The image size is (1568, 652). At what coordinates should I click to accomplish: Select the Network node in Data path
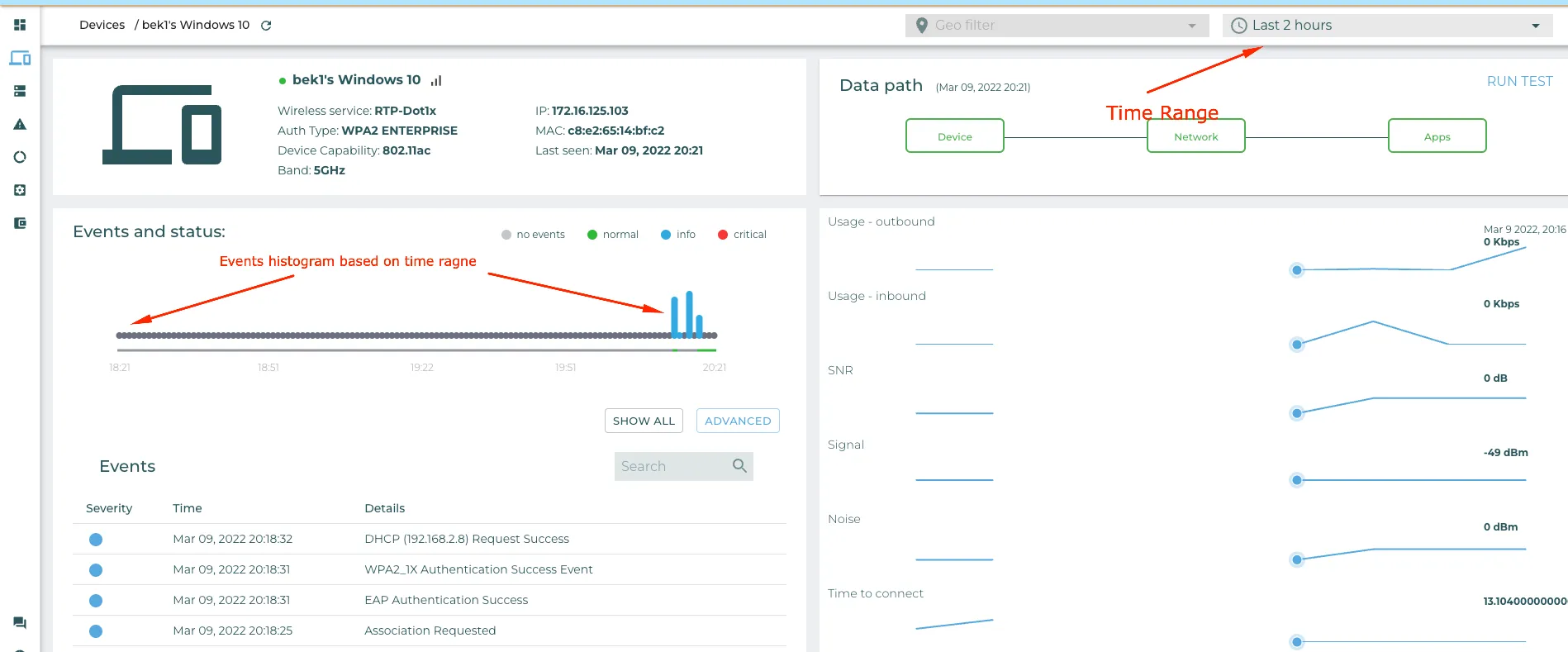pyautogui.click(x=1196, y=136)
